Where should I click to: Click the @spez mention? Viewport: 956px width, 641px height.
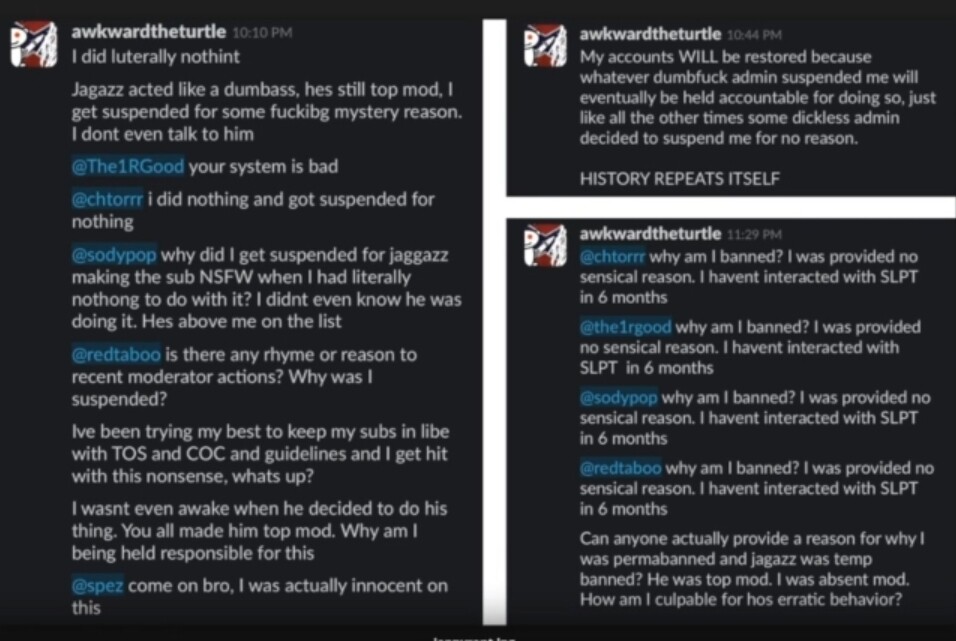(x=97, y=587)
